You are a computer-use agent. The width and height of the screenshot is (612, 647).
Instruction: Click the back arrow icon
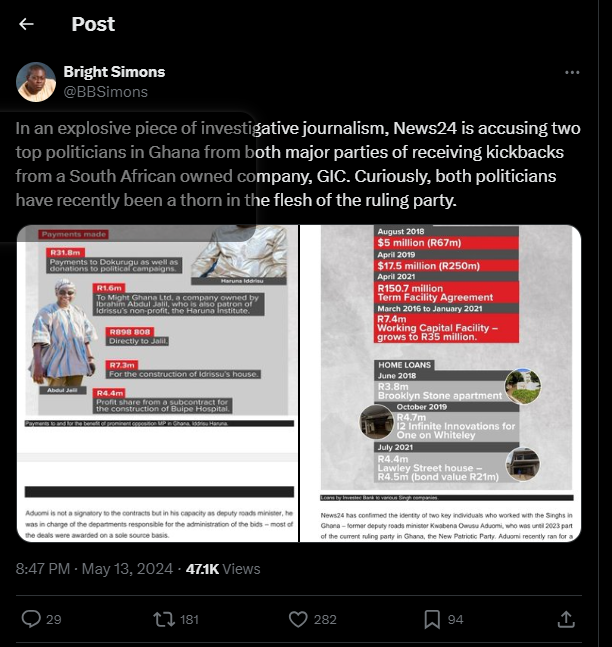(x=26, y=24)
